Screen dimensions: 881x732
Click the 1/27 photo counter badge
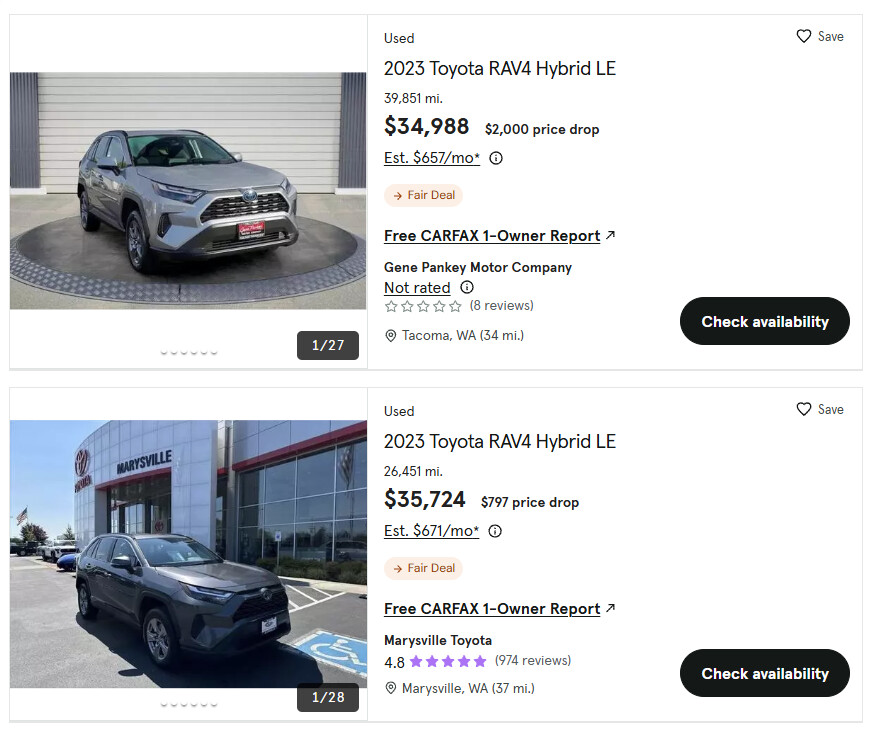(x=328, y=345)
